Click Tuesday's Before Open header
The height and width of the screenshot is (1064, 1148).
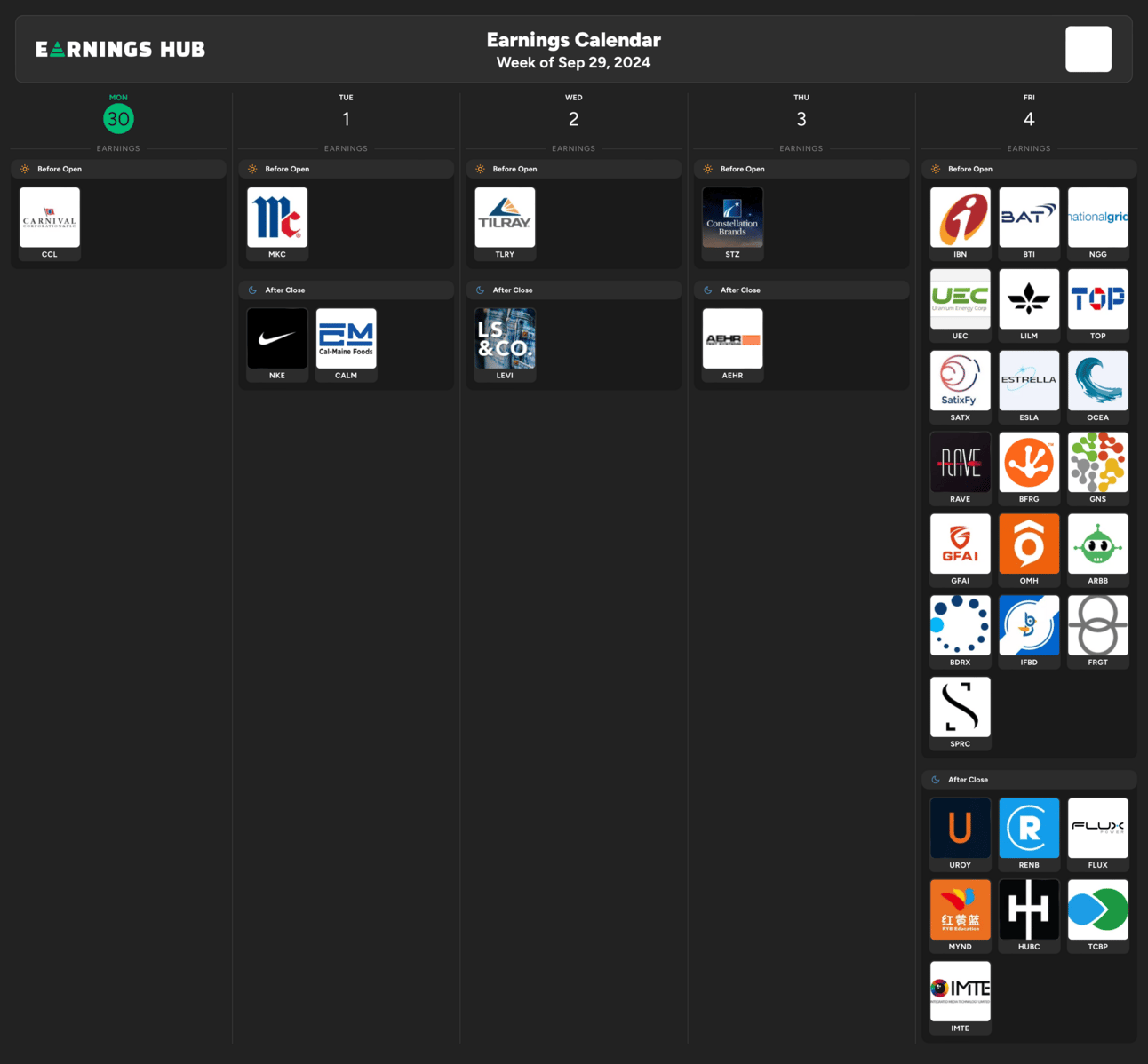pyautogui.click(x=346, y=169)
